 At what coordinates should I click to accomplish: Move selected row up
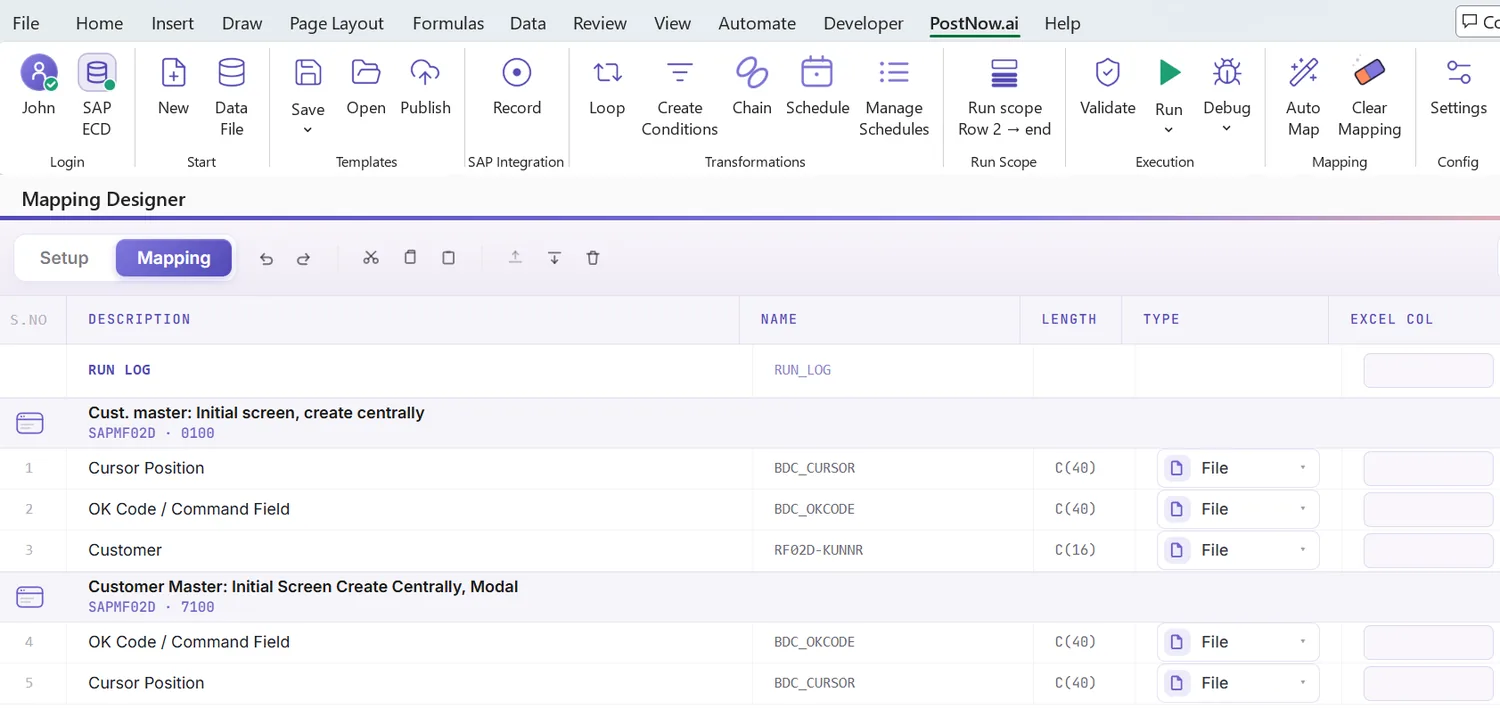coord(515,258)
